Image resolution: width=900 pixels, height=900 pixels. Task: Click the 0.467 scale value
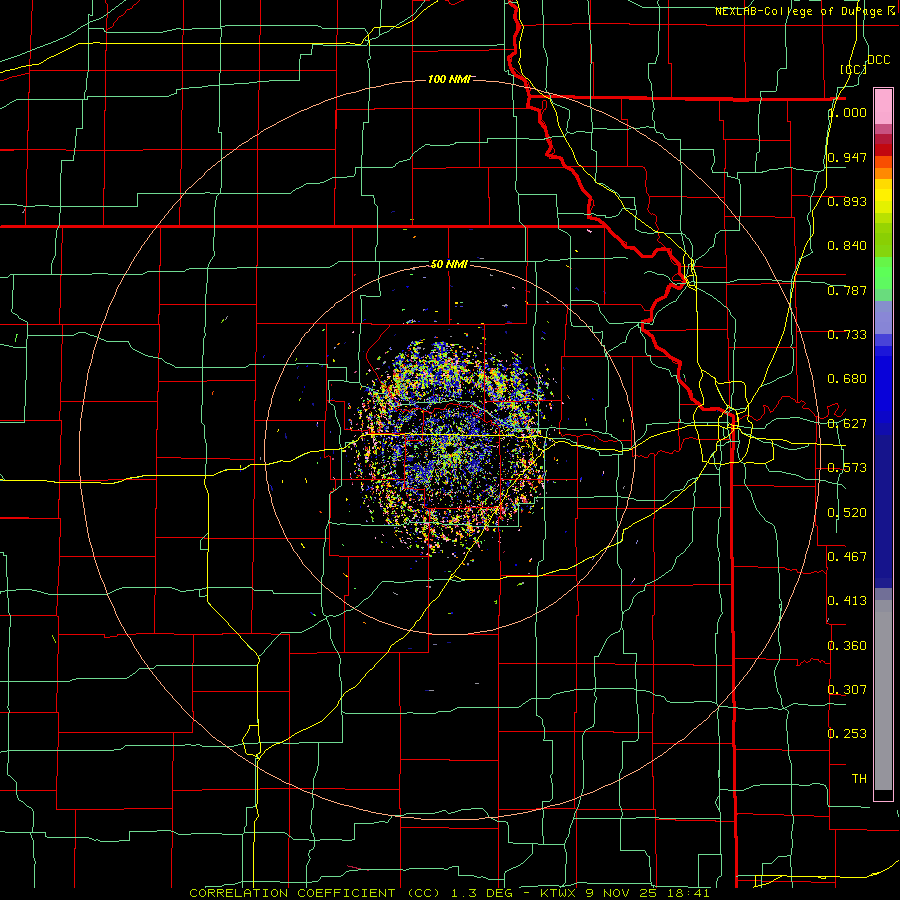coord(847,556)
